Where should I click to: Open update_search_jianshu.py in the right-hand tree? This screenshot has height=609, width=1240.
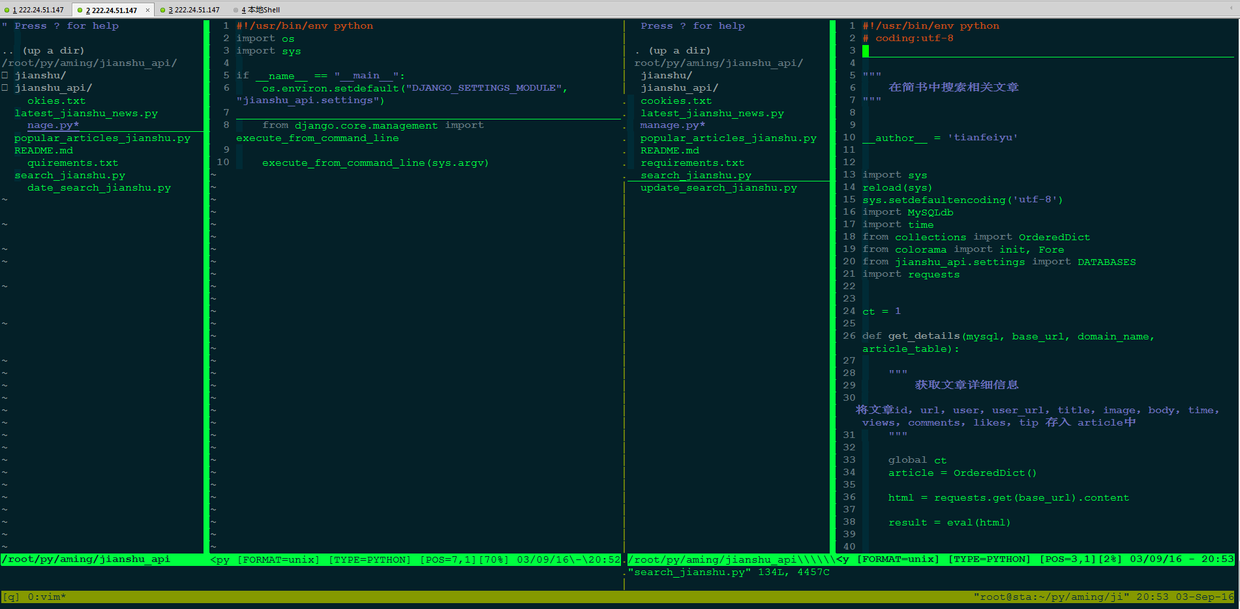(719, 188)
